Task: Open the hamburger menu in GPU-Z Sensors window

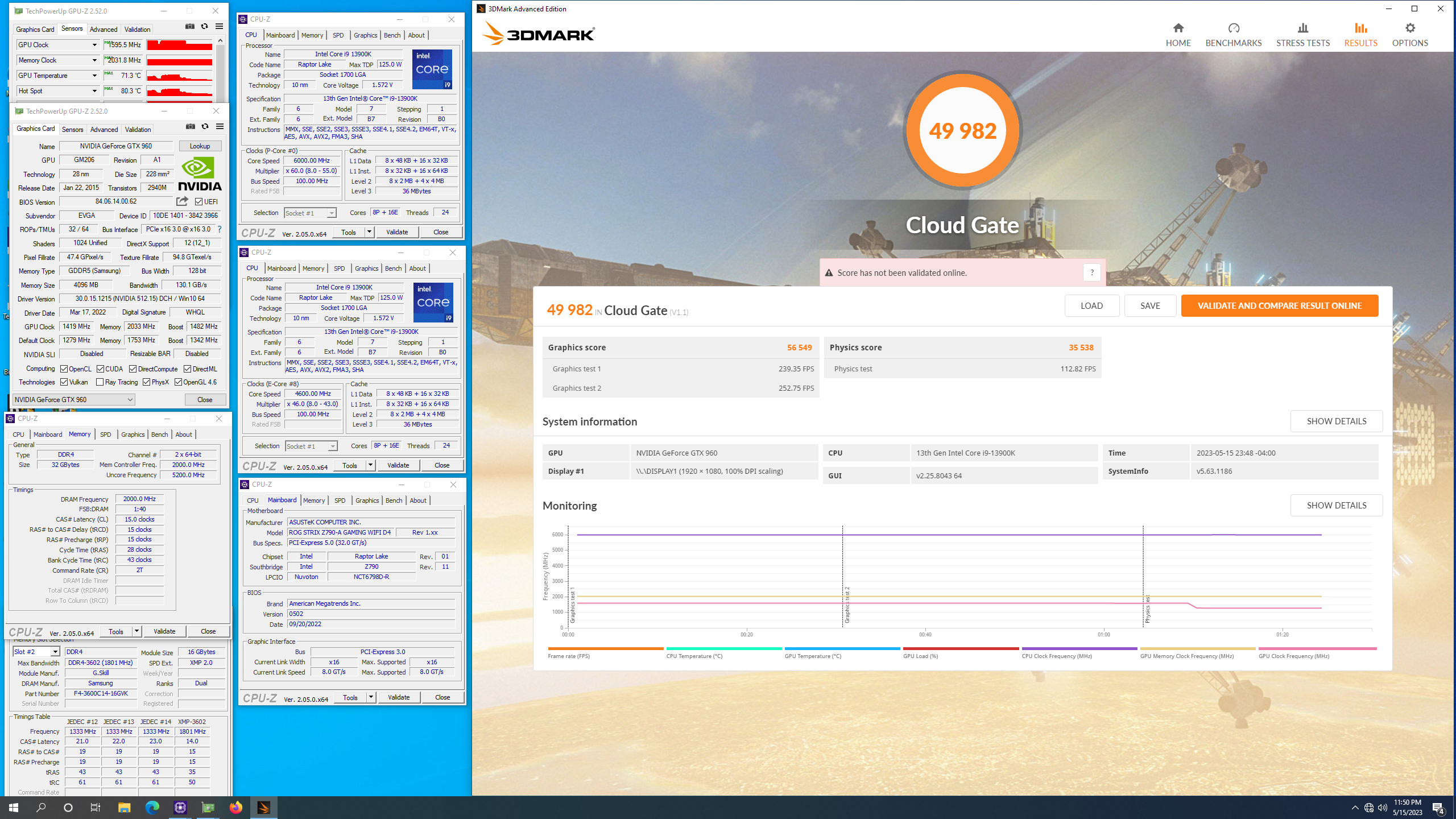Action: (220, 26)
